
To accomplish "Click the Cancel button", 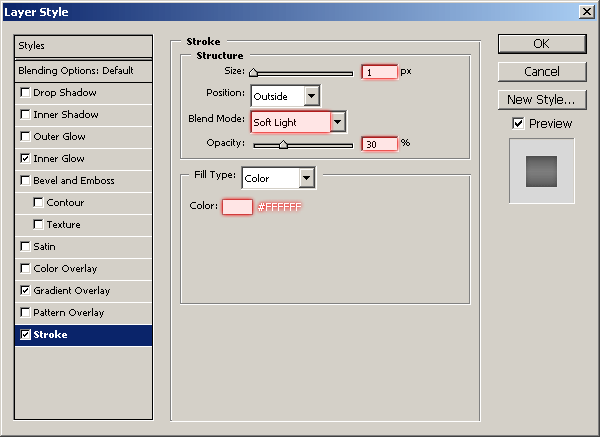I will click(542, 72).
